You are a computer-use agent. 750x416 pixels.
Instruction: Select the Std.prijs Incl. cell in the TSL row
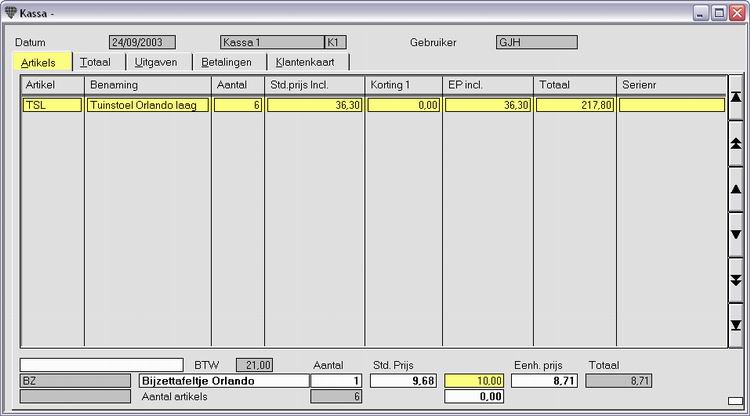[x=314, y=105]
